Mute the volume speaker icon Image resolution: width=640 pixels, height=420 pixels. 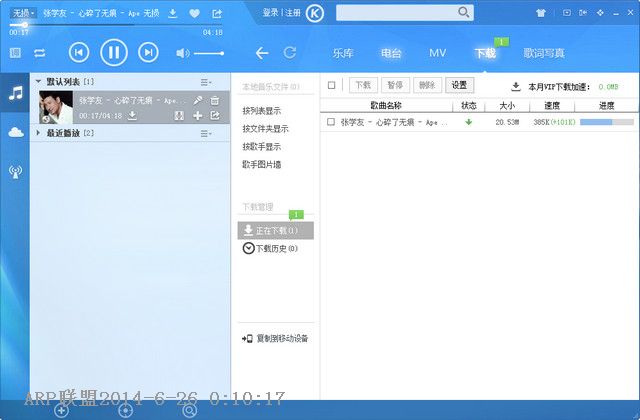185,52
